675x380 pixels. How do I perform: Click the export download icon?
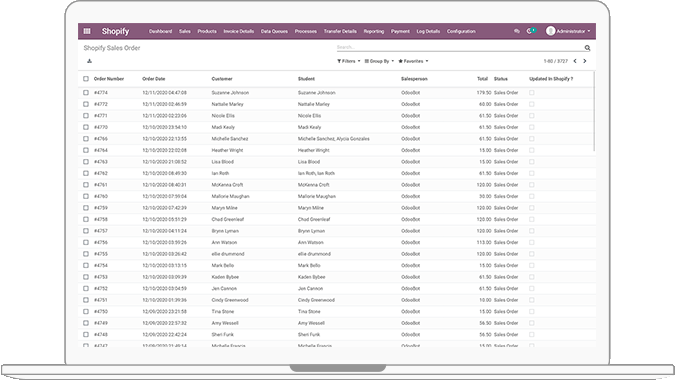89,61
